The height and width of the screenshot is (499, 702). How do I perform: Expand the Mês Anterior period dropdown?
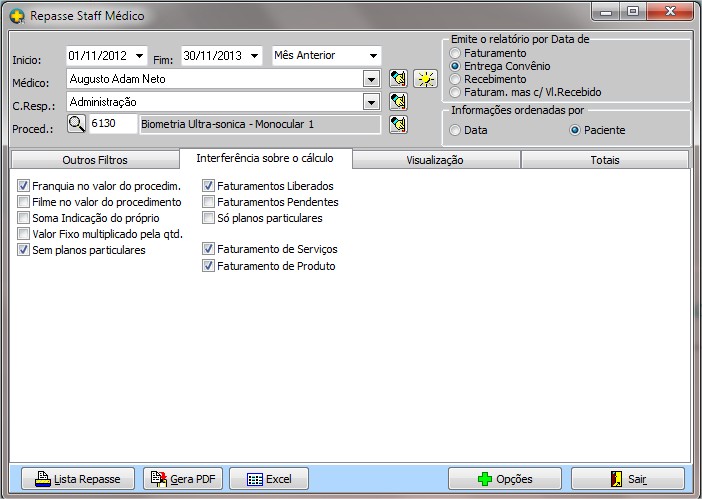(372, 55)
